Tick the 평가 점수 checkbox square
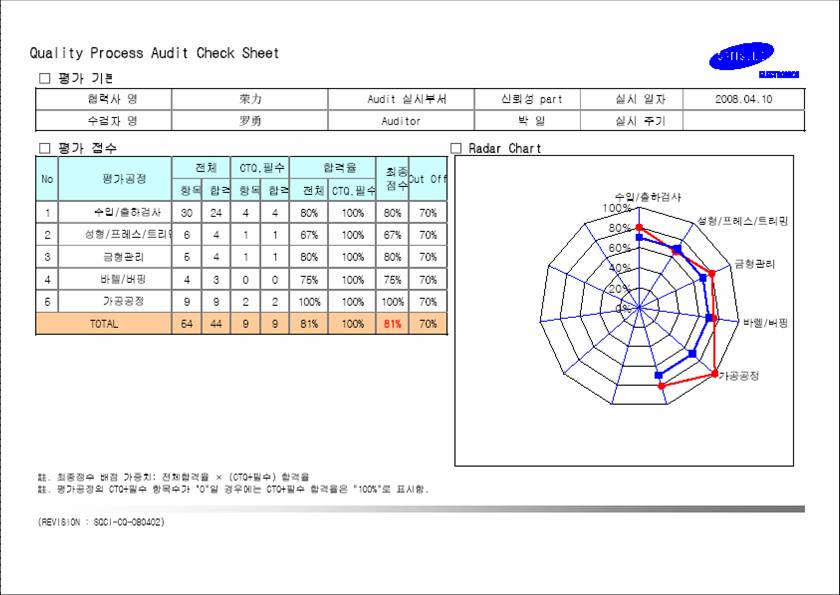The image size is (840, 595). (x=44, y=148)
